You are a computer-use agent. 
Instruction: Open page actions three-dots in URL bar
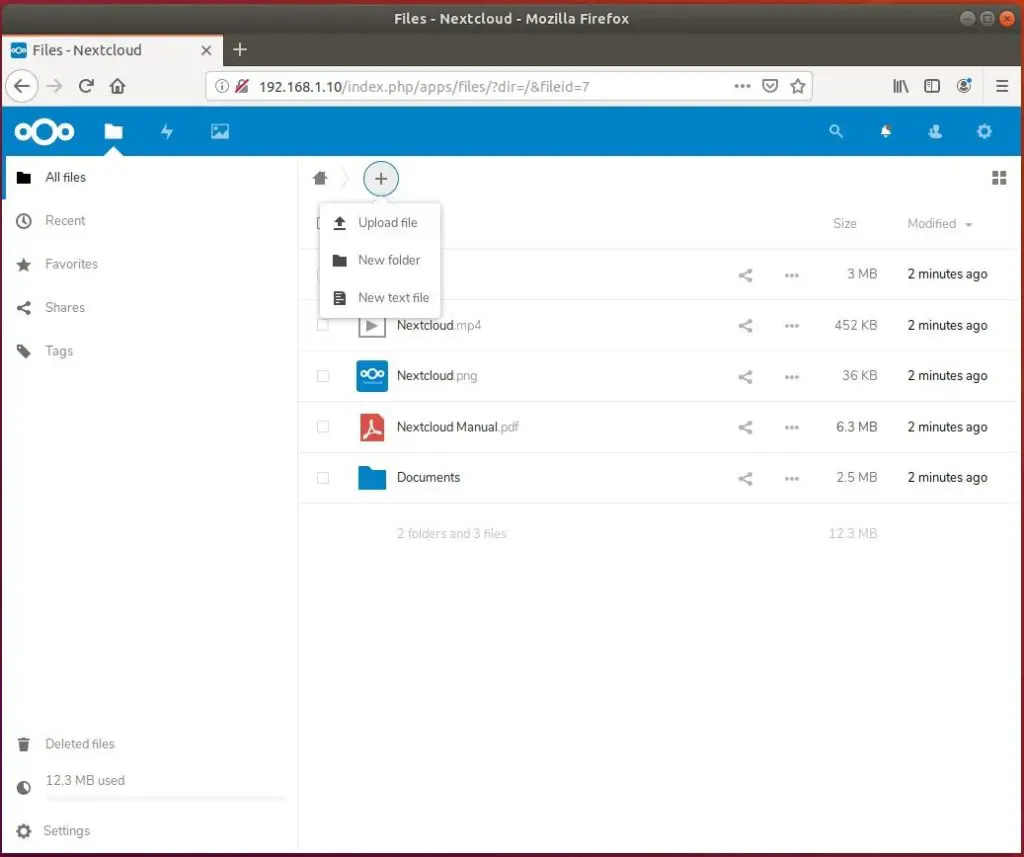point(743,86)
